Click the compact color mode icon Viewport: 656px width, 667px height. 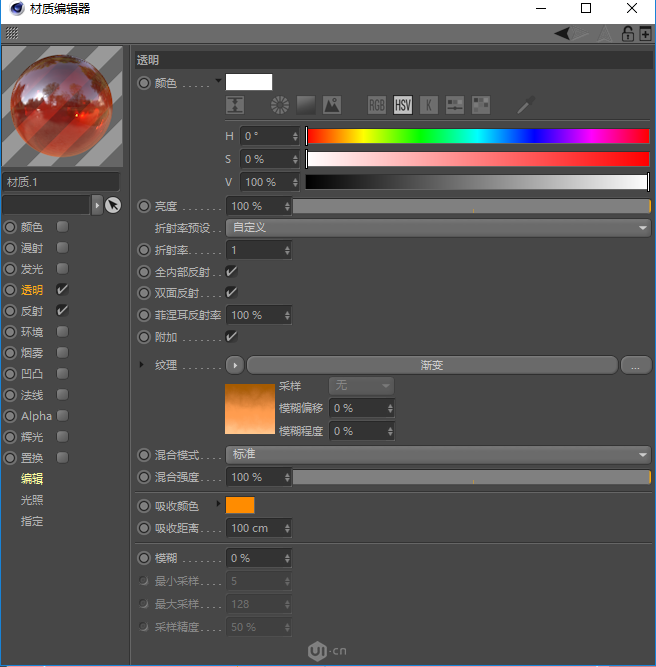pos(235,105)
